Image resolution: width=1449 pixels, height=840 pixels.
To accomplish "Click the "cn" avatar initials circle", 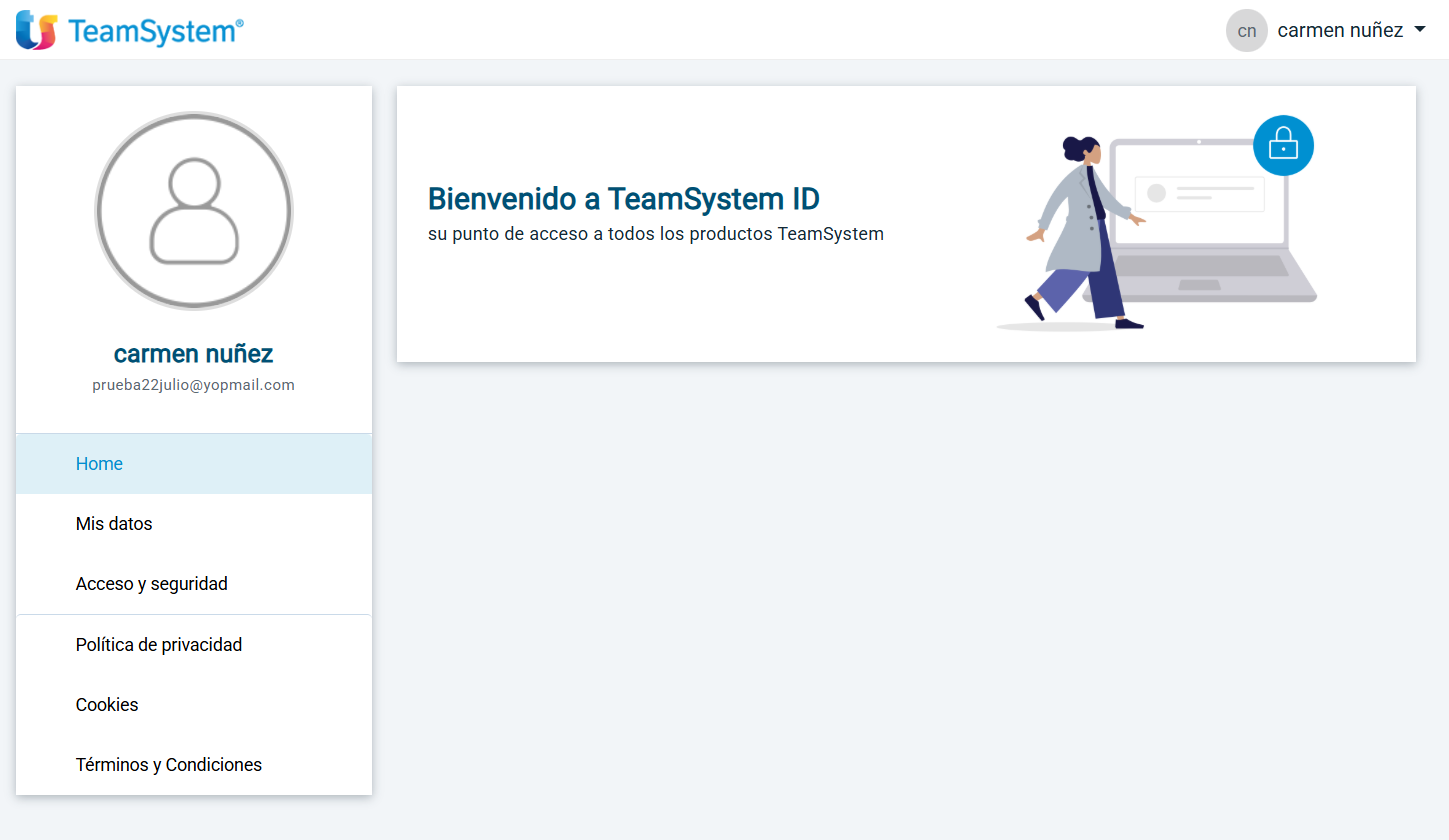I will pos(1247,31).
